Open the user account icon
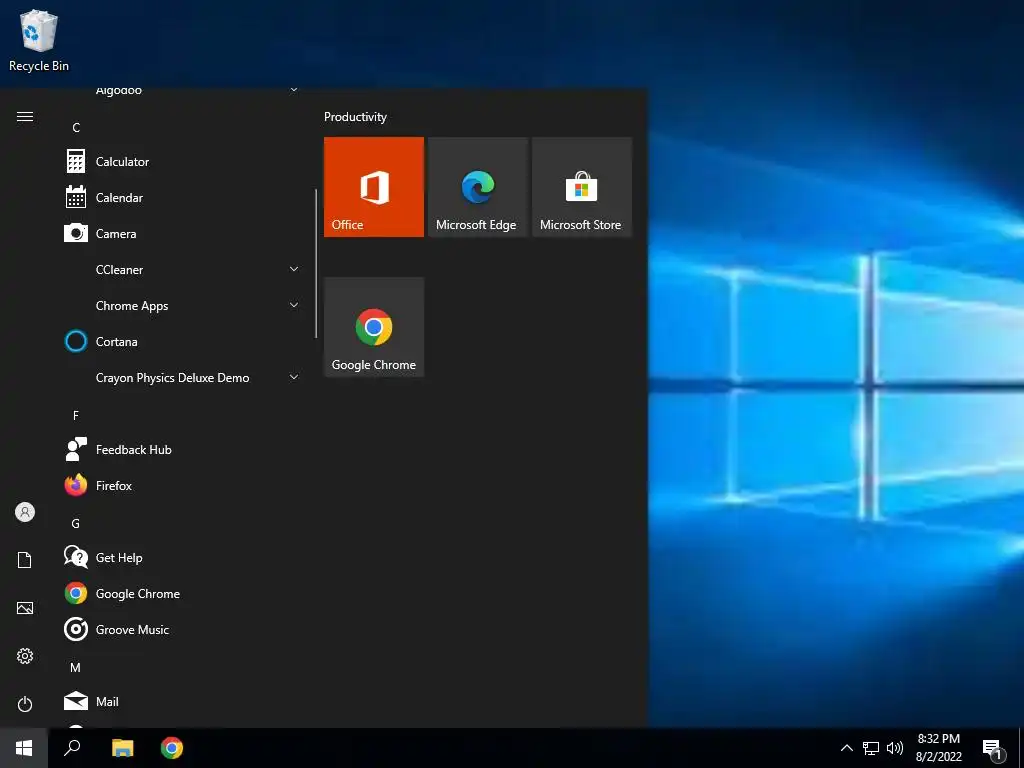1024x768 pixels. [25, 512]
